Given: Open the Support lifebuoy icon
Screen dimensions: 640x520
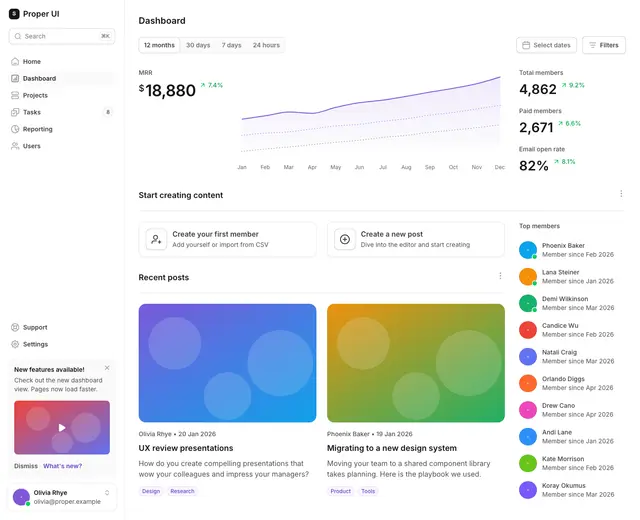Looking at the screenshot, I should [x=15, y=327].
